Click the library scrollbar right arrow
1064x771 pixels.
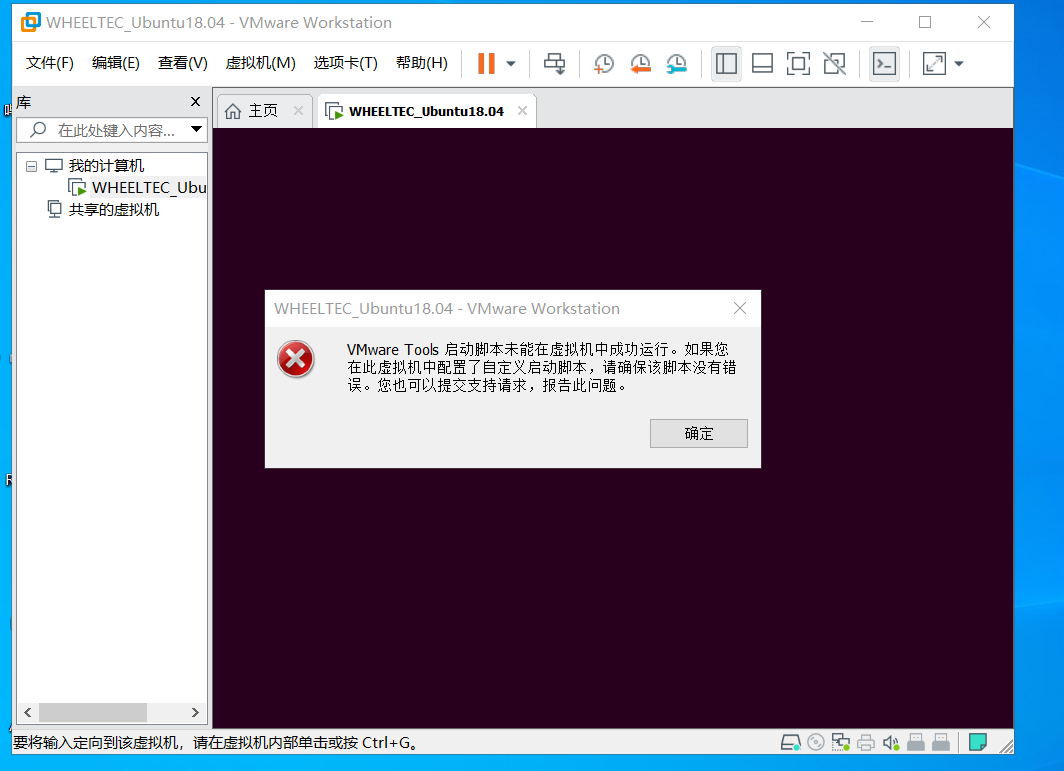(x=195, y=713)
